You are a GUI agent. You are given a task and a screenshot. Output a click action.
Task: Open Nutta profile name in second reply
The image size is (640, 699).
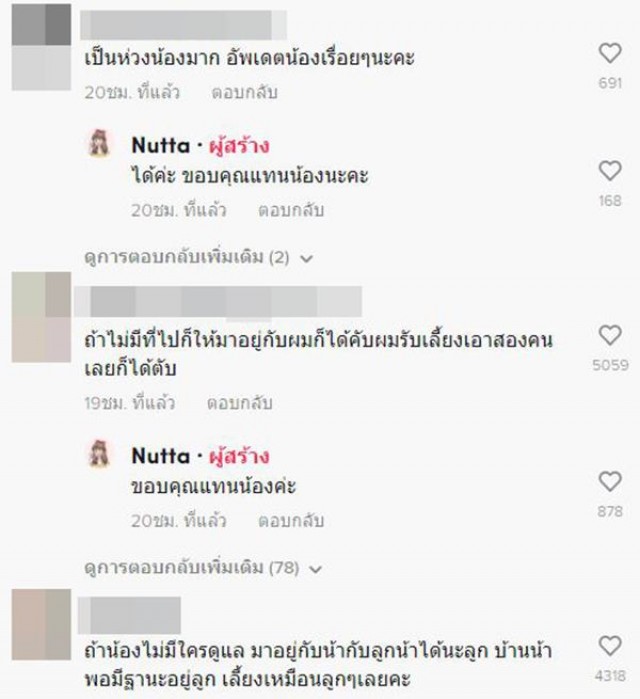(160, 456)
